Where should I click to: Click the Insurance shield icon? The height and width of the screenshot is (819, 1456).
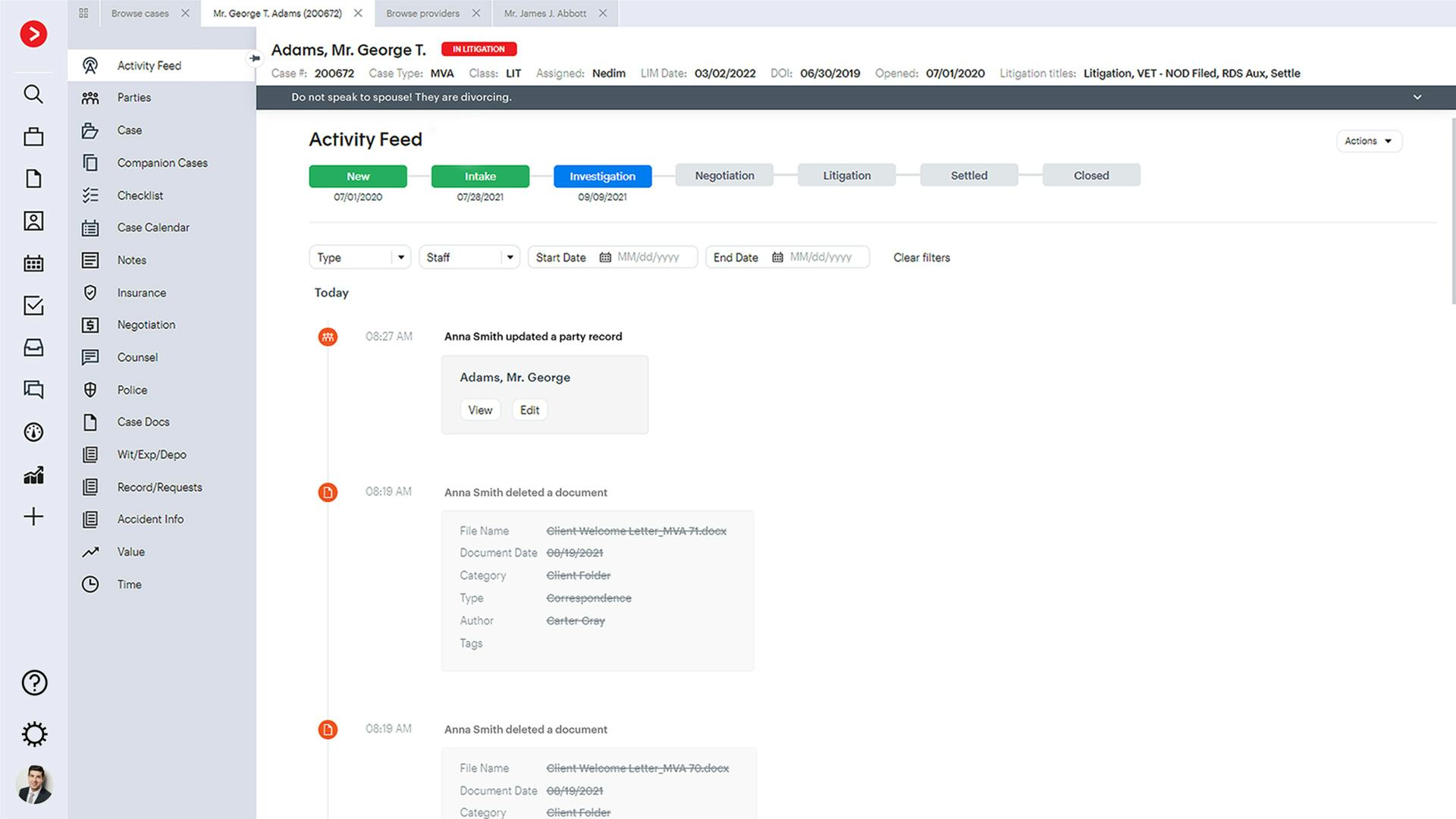90,292
